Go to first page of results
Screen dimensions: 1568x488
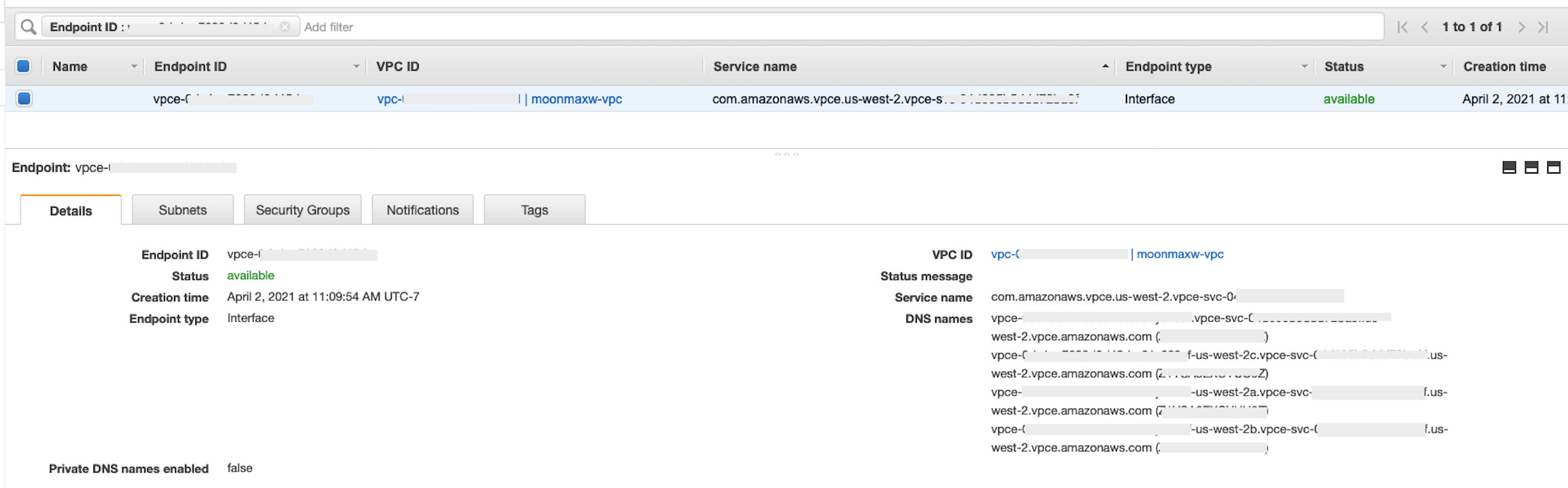tap(1402, 27)
